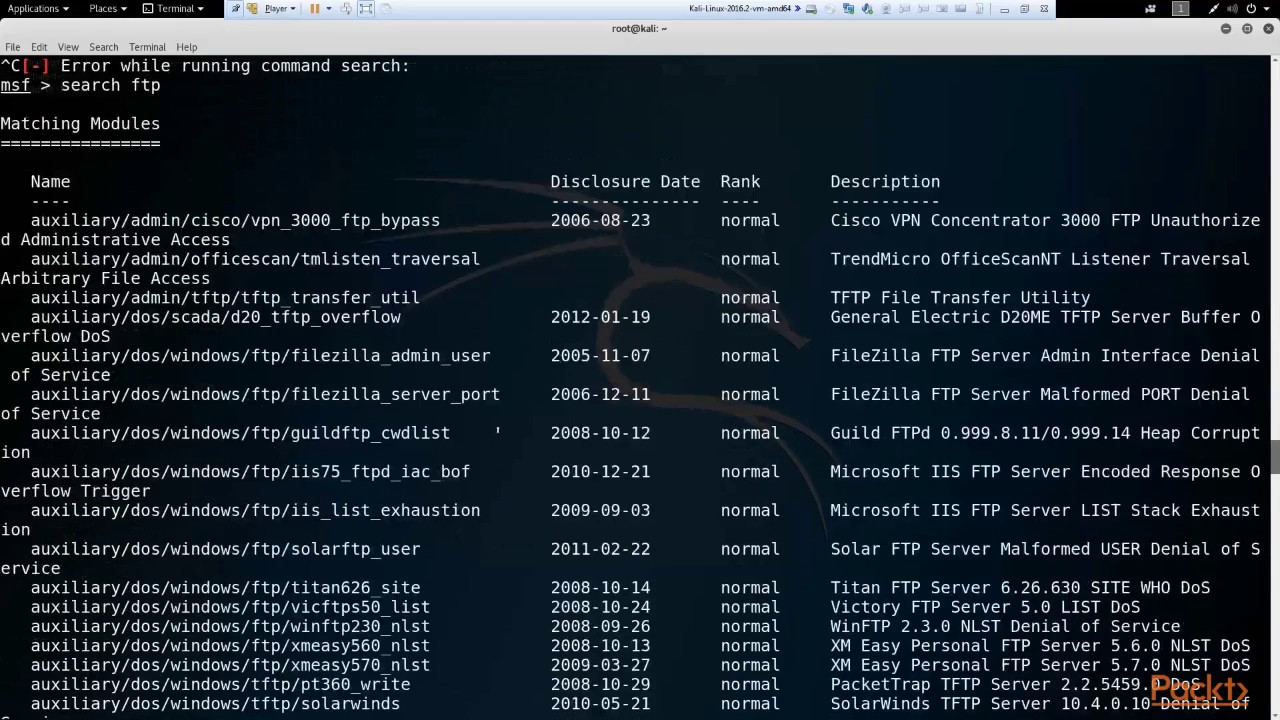1280x720 pixels.
Task: Click the network adapter device icon
Action: 848,8
